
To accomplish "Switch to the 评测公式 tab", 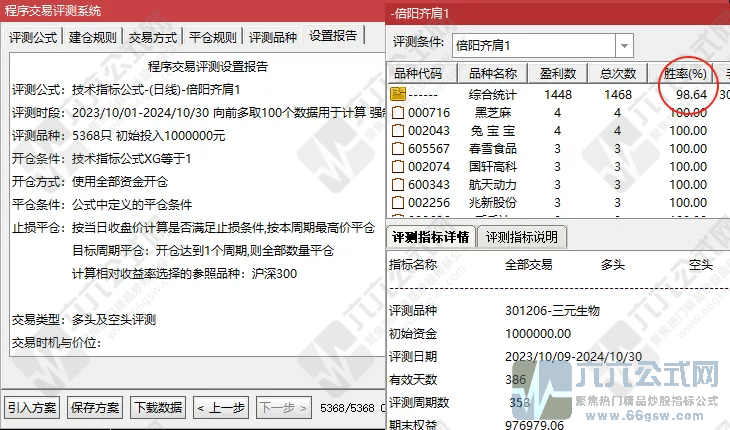I will [33, 38].
